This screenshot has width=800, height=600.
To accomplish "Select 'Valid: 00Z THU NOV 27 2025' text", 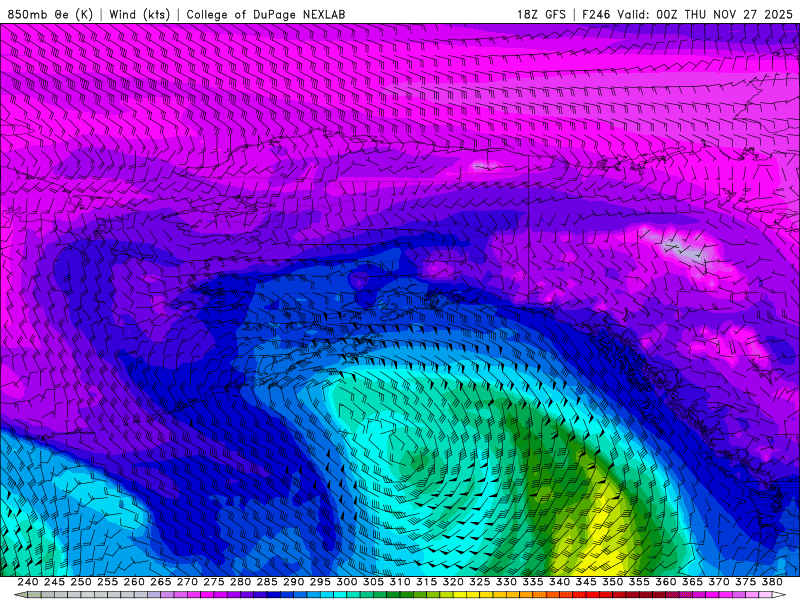I will tap(705, 14).
